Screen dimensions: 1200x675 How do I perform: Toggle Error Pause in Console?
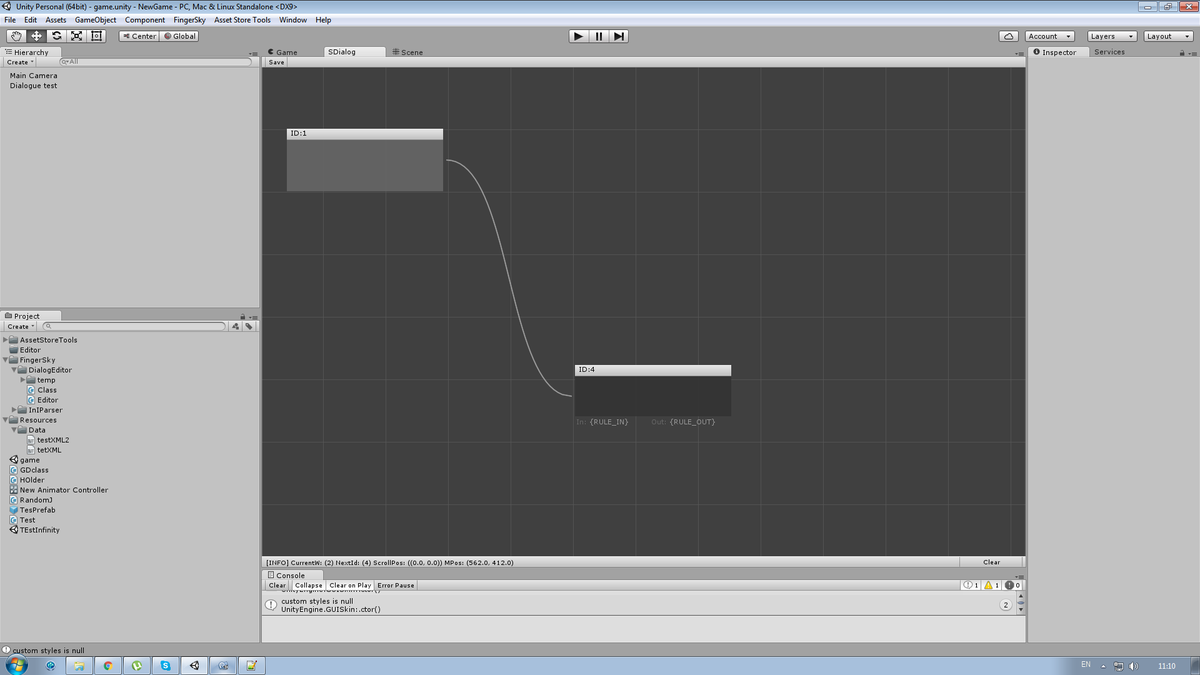pyautogui.click(x=396, y=586)
